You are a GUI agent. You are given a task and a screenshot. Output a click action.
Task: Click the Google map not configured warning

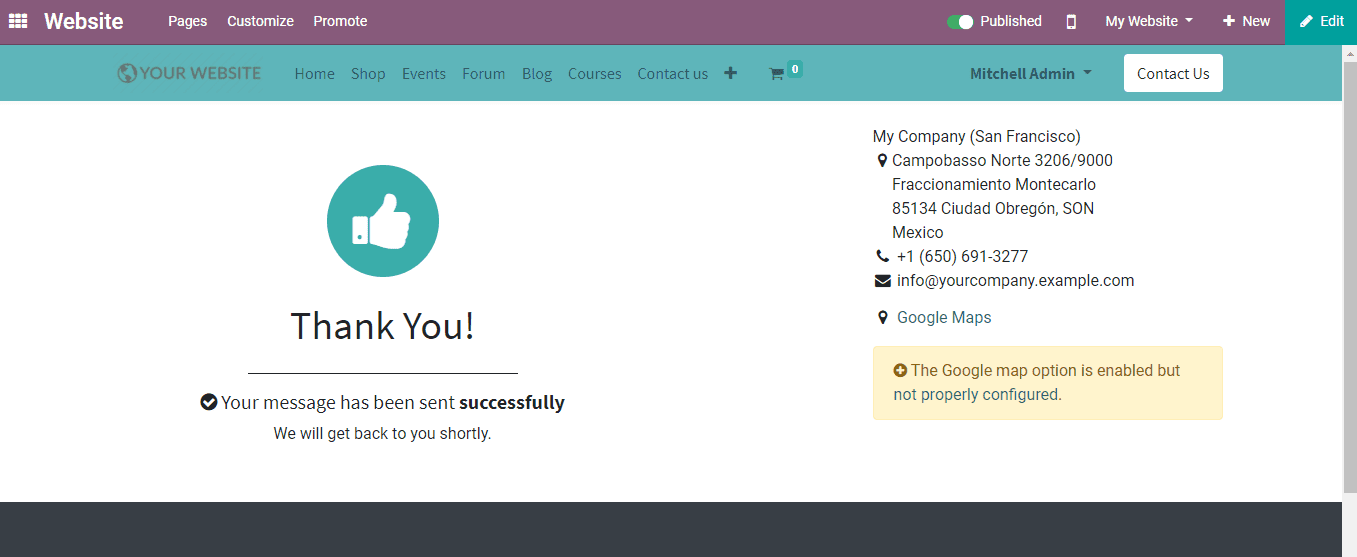pyautogui.click(x=1047, y=383)
